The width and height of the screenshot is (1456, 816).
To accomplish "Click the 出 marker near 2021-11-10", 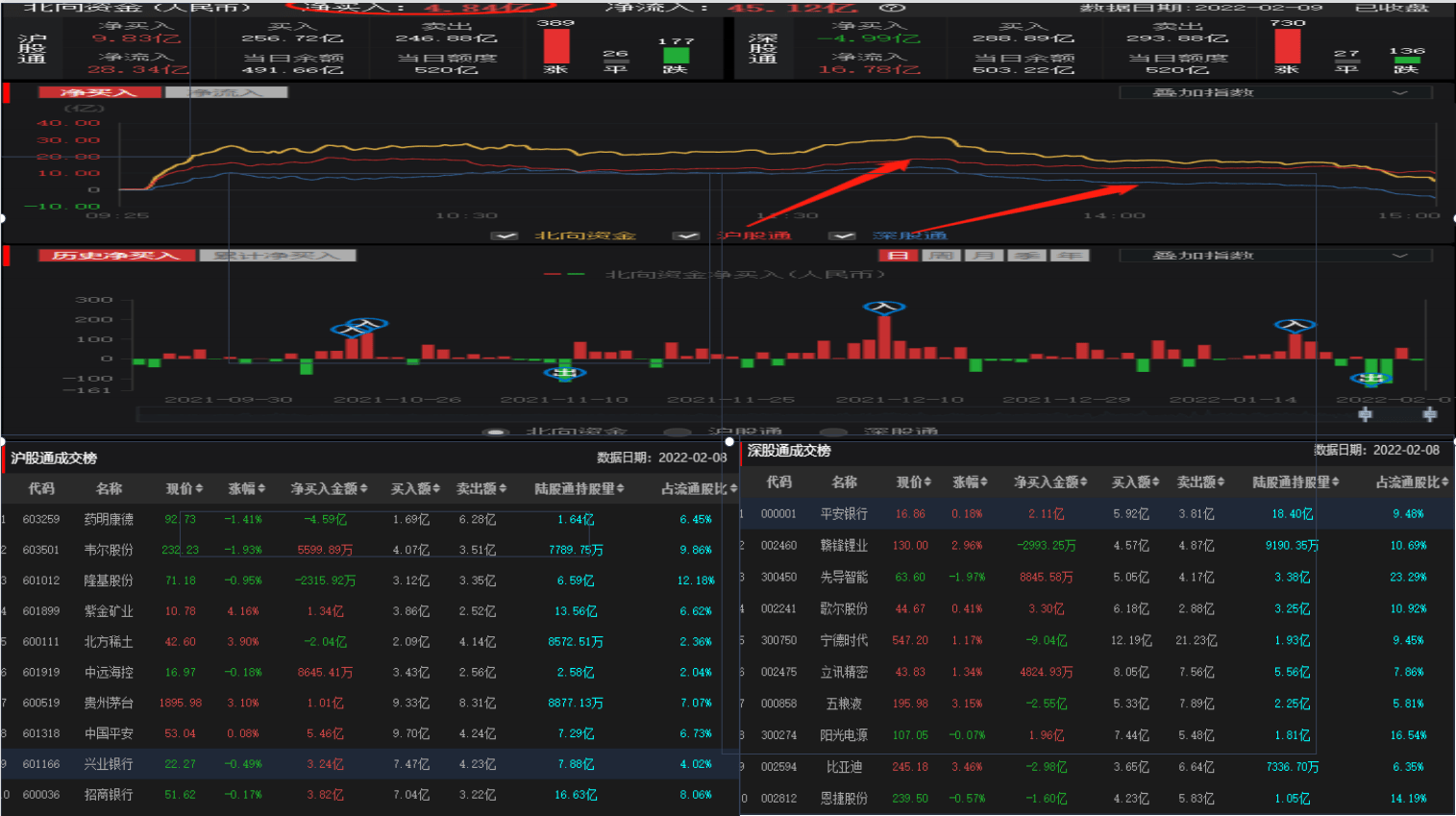I will [565, 373].
